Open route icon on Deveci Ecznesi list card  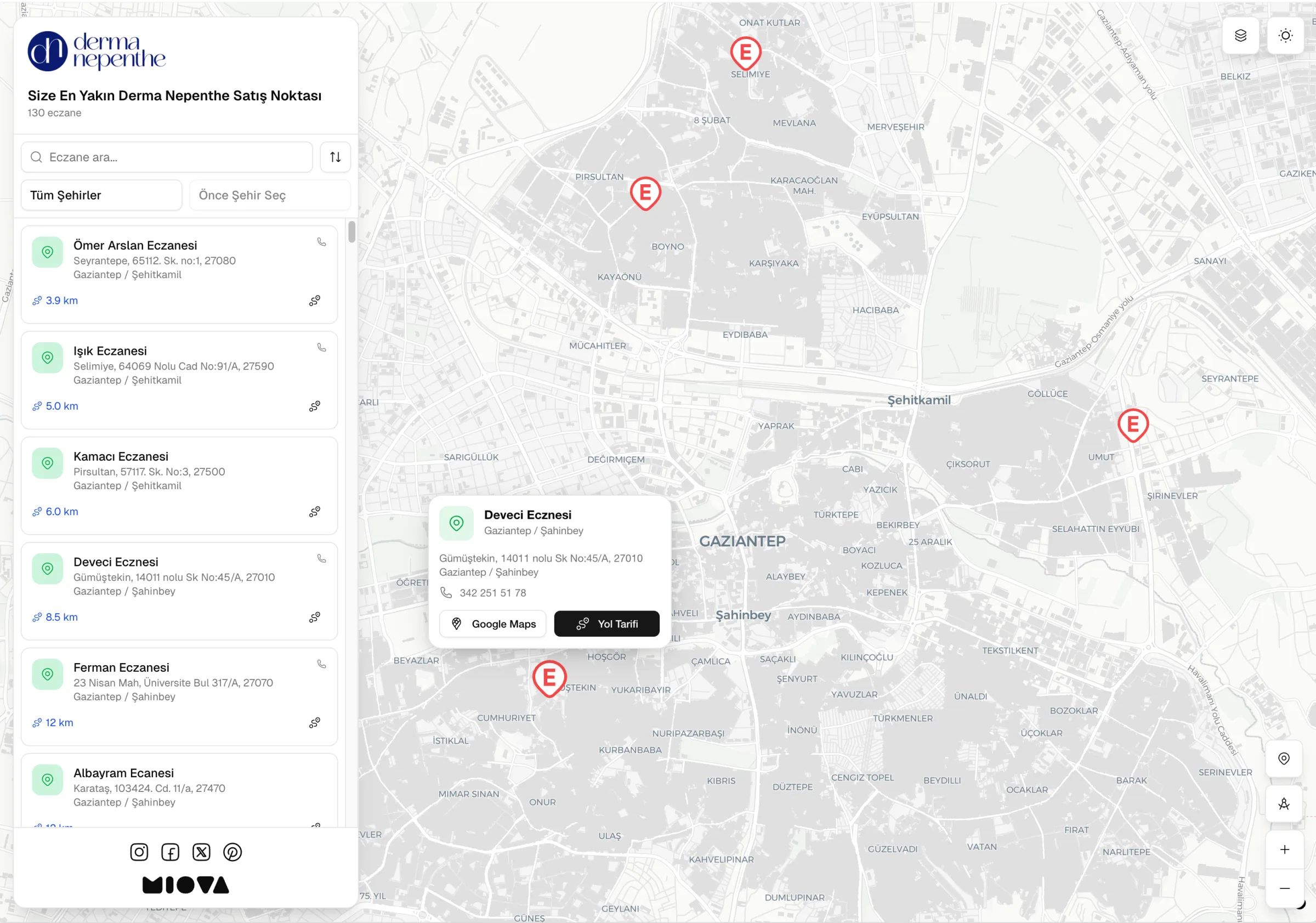pos(315,617)
